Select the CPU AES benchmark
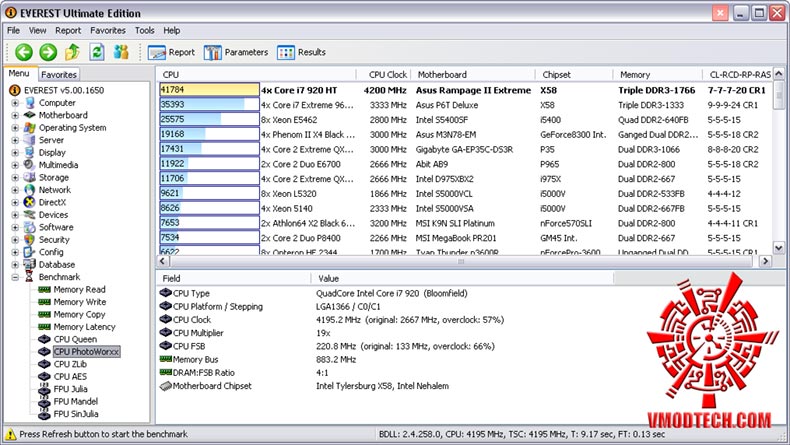Viewport: 790px width, 445px height. 70,376
